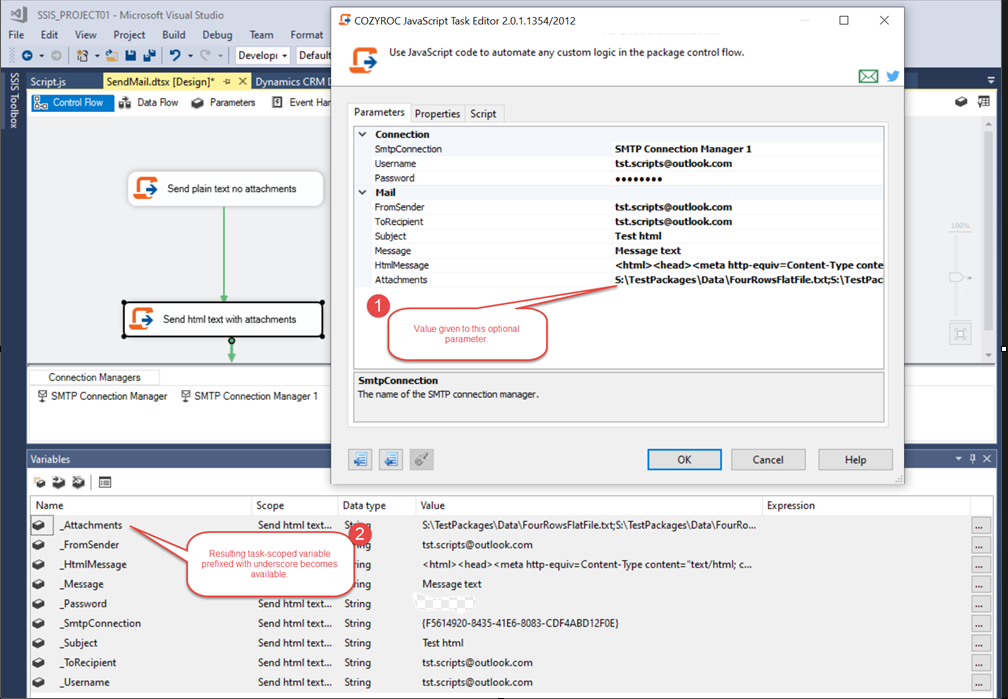Screen dimensions: 1008x699
Task: Switch to the Data Flow designer tab
Action: click(x=149, y=102)
